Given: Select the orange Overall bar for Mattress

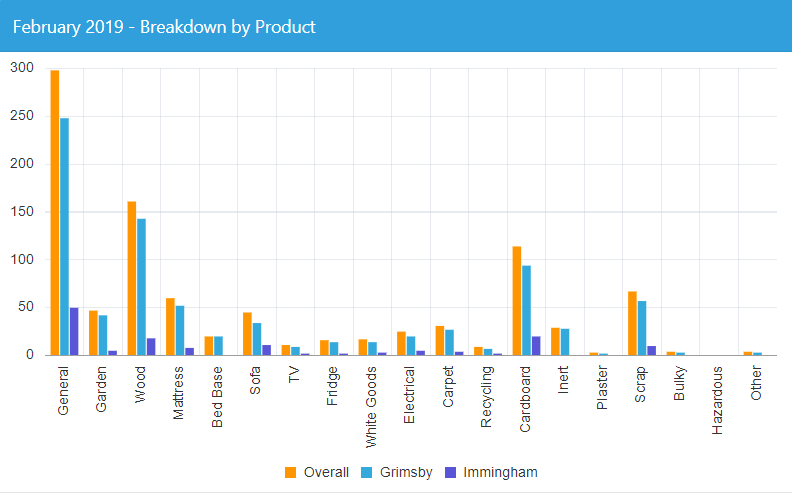Looking at the screenshot, I should tap(170, 326).
